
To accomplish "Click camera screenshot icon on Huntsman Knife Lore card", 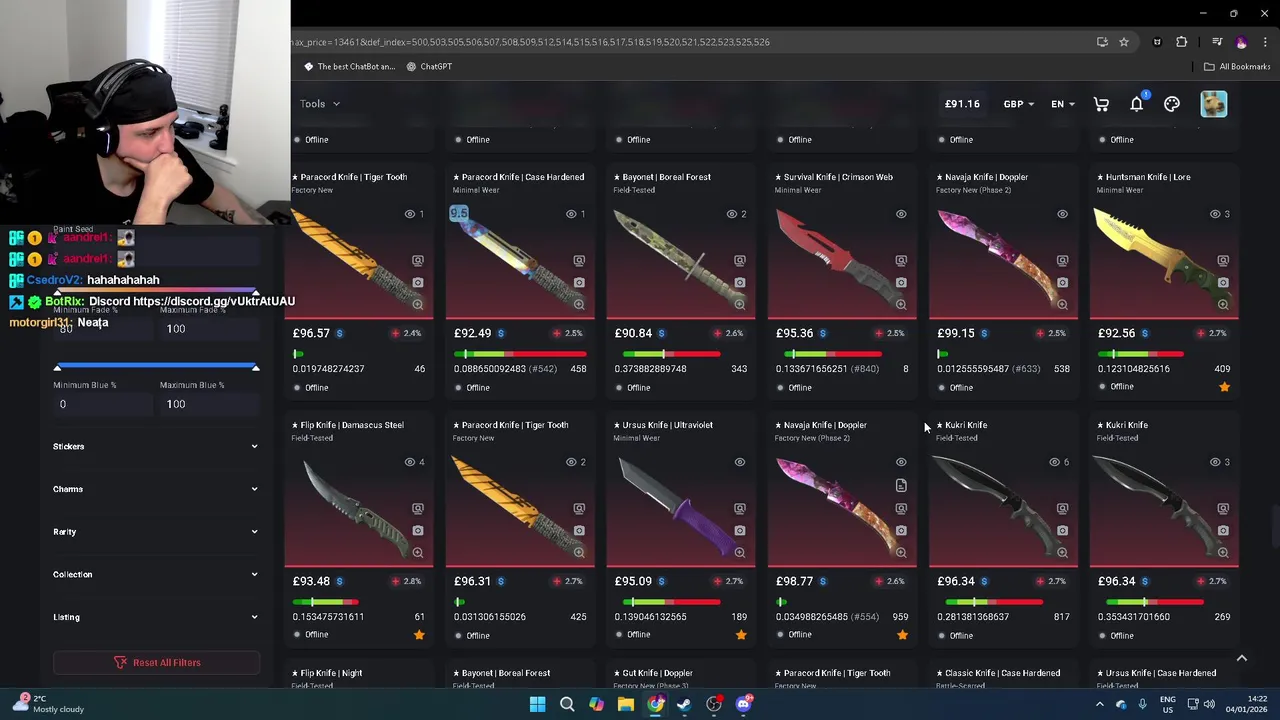I will tap(1223, 282).
